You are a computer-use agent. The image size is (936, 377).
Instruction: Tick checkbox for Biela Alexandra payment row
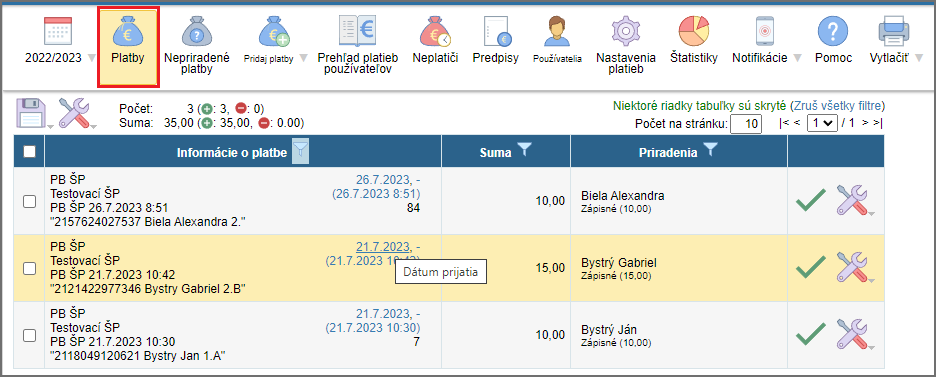pos(29,202)
